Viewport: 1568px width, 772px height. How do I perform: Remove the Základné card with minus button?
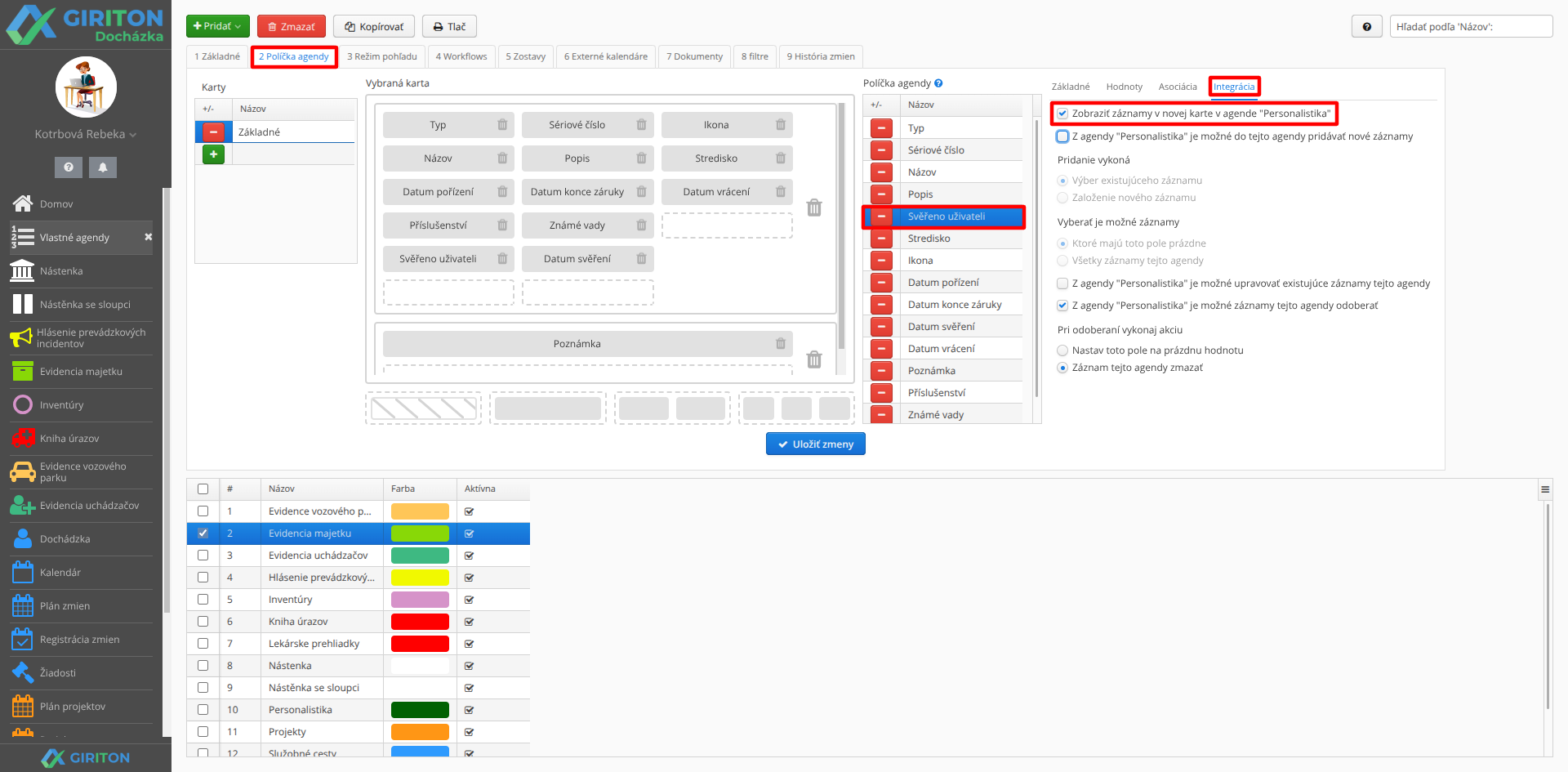point(213,132)
